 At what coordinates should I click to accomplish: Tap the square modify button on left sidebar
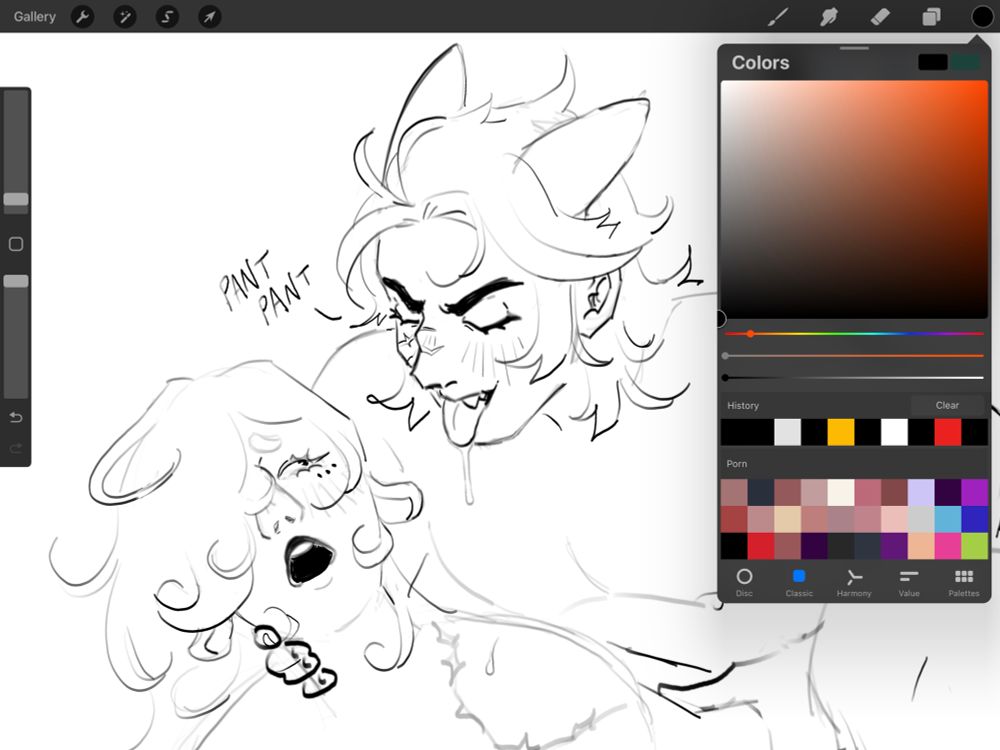(x=16, y=244)
